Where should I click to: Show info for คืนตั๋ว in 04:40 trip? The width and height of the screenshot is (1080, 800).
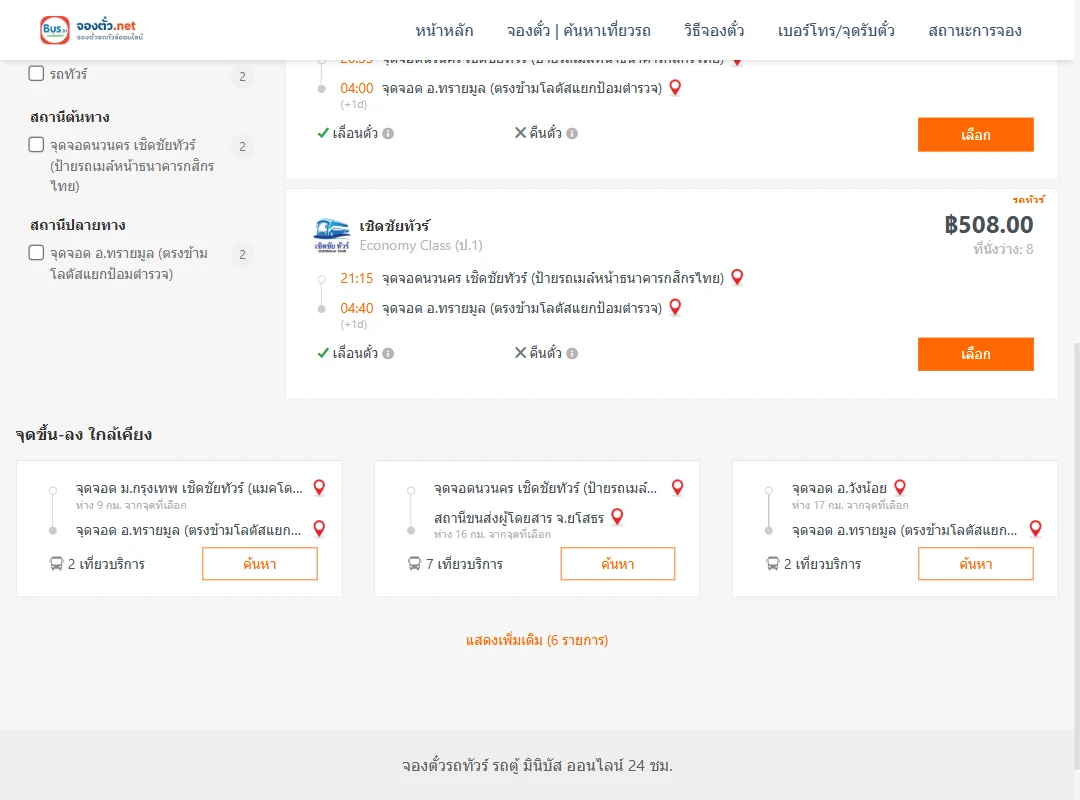(x=572, y=353)
